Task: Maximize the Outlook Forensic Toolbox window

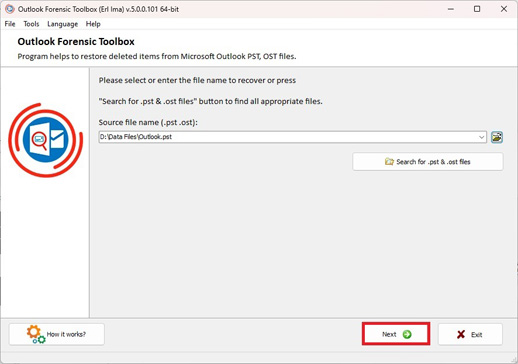Action: click(x=477, y=9)
